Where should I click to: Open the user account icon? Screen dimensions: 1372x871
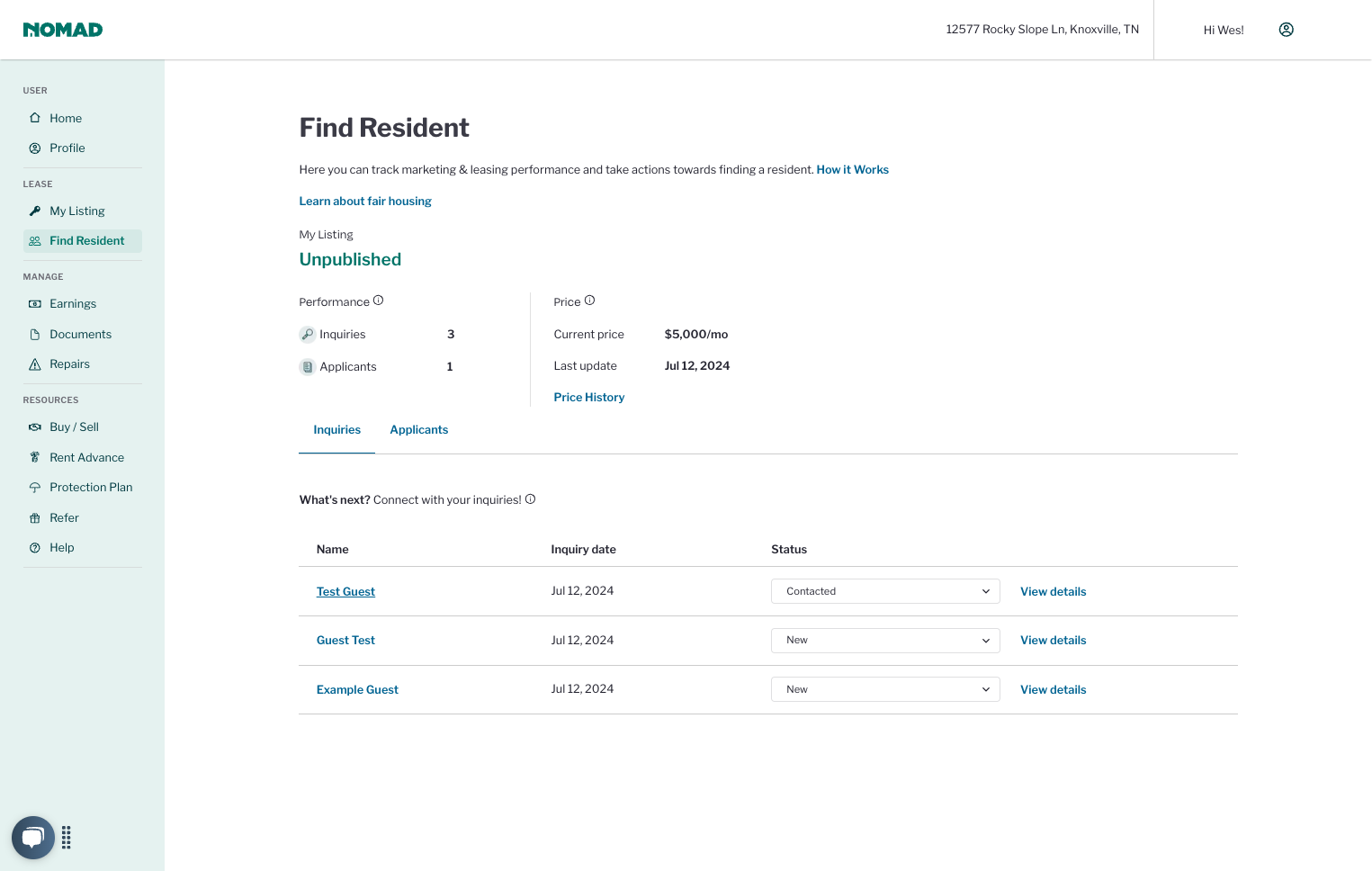(x=1287, y=30)
